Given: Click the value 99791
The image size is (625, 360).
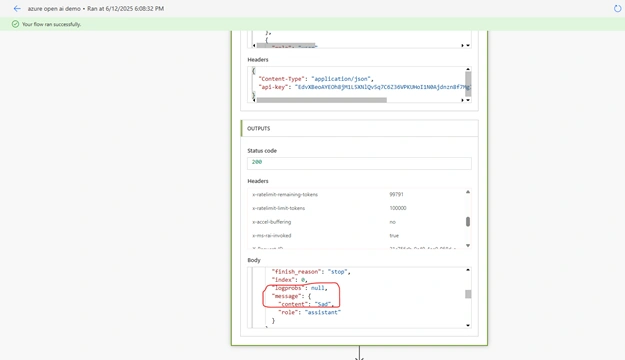Looking at the screenshot, I should 396,195.
